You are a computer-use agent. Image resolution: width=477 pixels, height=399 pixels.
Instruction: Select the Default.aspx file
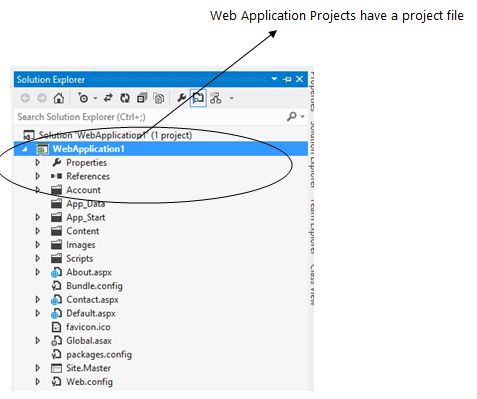tap(91, 313)
